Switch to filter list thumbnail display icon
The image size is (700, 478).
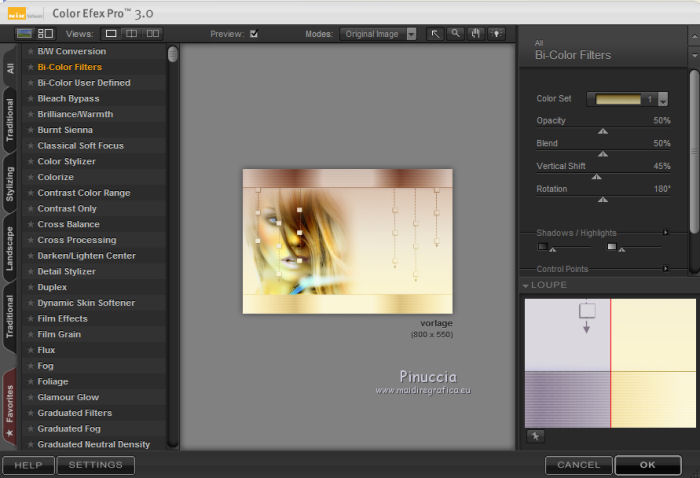pos(24,33)
